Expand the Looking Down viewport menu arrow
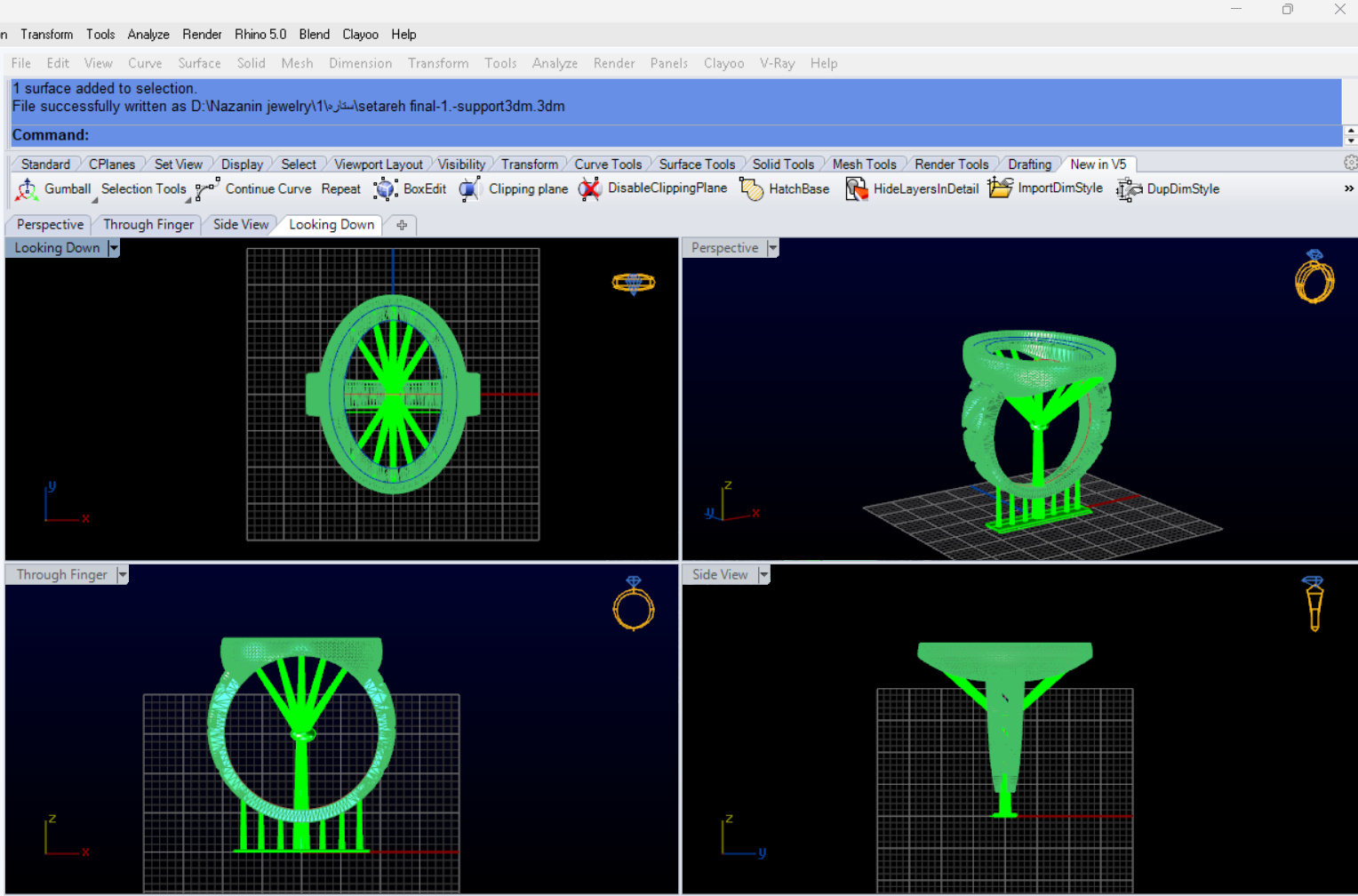This screenshot has height=896, width=1358. (114, 248)
